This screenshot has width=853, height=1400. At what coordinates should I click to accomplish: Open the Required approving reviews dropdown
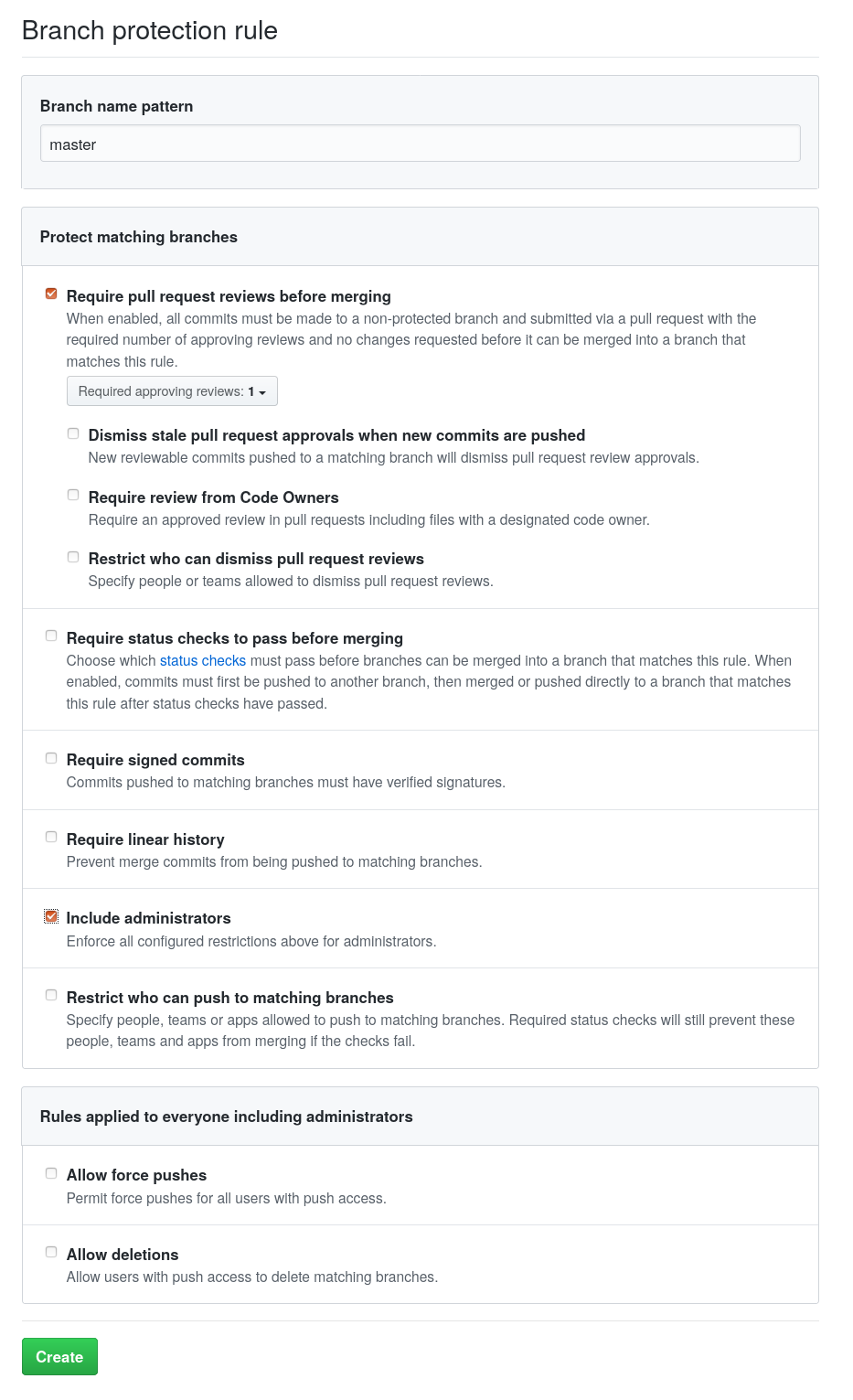172,390
